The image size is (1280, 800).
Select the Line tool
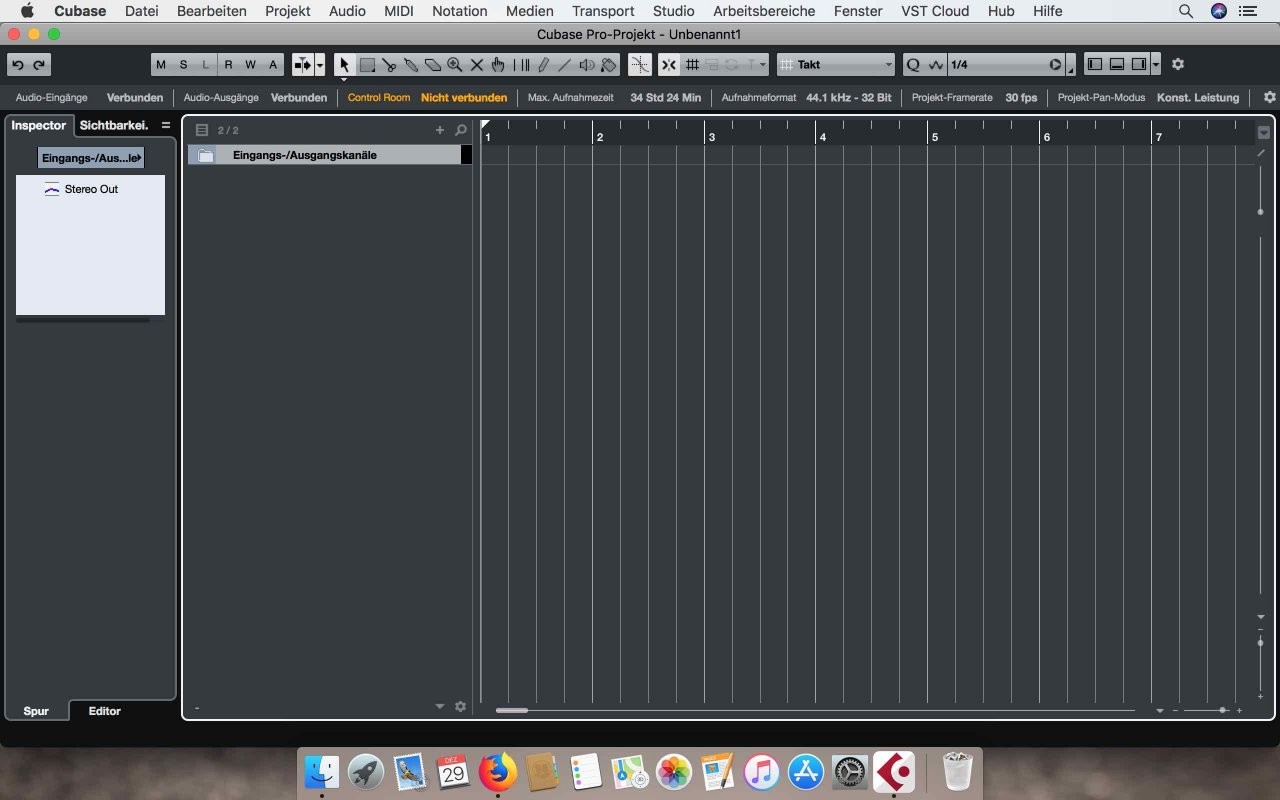pos(565,65)
